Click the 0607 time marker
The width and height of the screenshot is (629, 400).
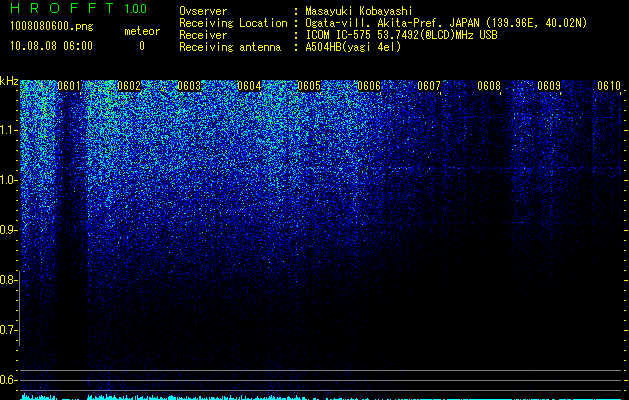pyautogui.click(x=429, y=86)
